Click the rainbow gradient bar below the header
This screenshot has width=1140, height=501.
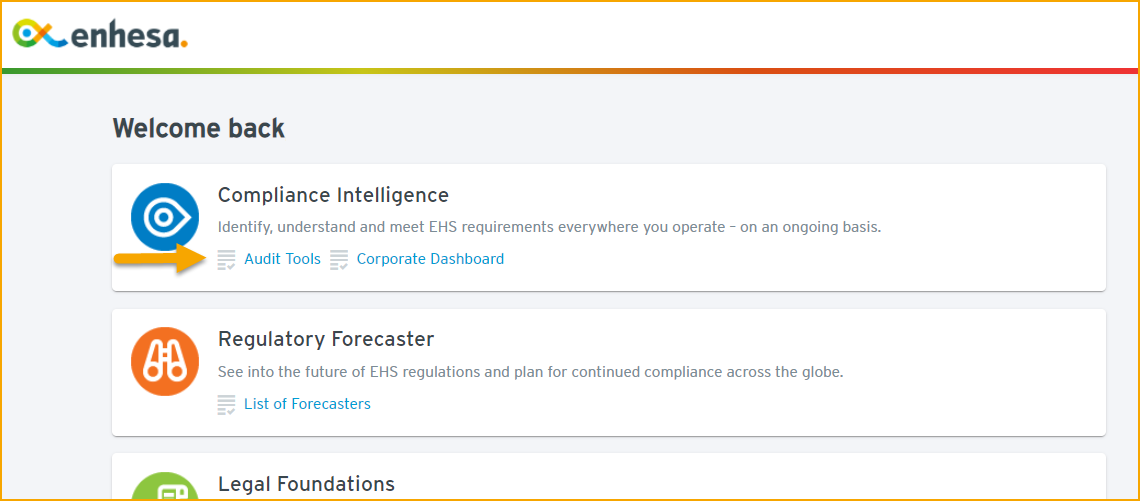coord(570,71)
